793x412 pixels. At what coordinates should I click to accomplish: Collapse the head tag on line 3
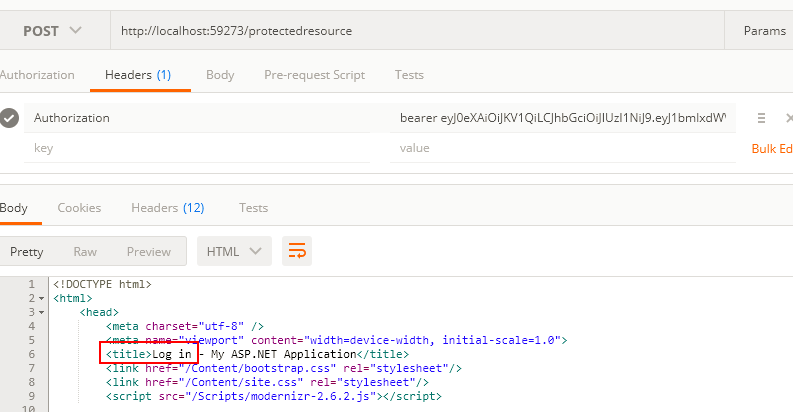coord(41,312)
